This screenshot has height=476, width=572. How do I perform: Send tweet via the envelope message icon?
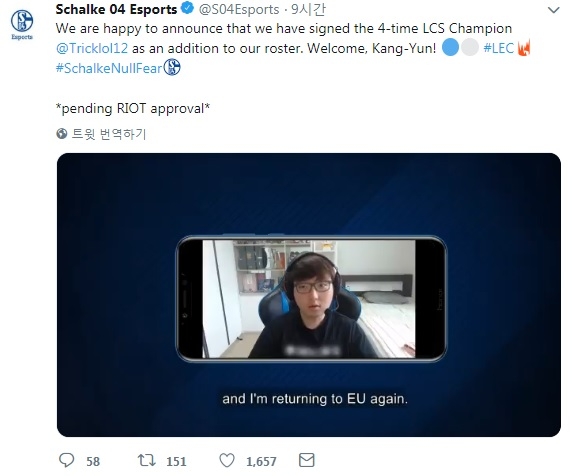(x=306, y=460)
